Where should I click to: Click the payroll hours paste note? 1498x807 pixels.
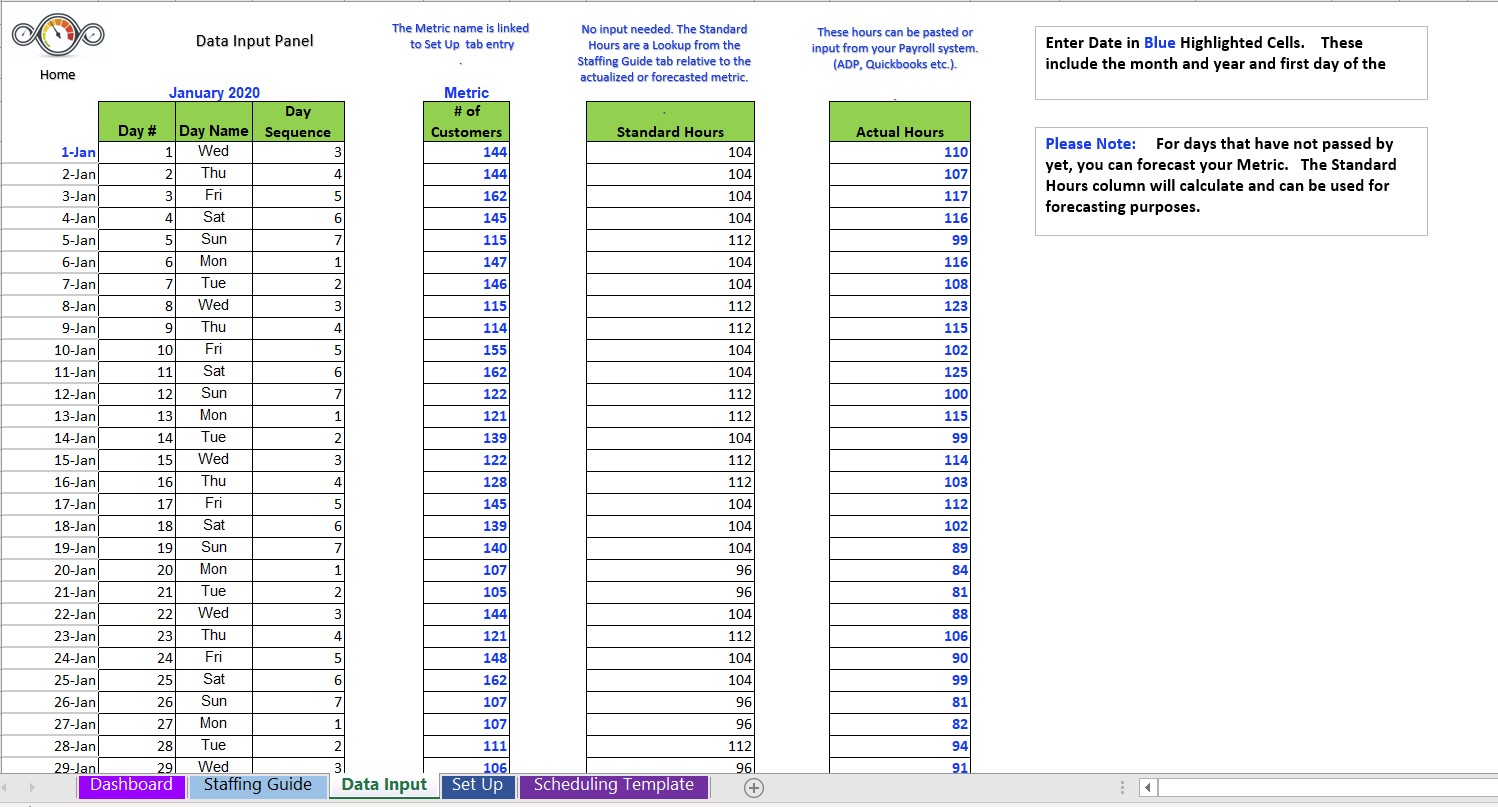(x=895, y=48)
